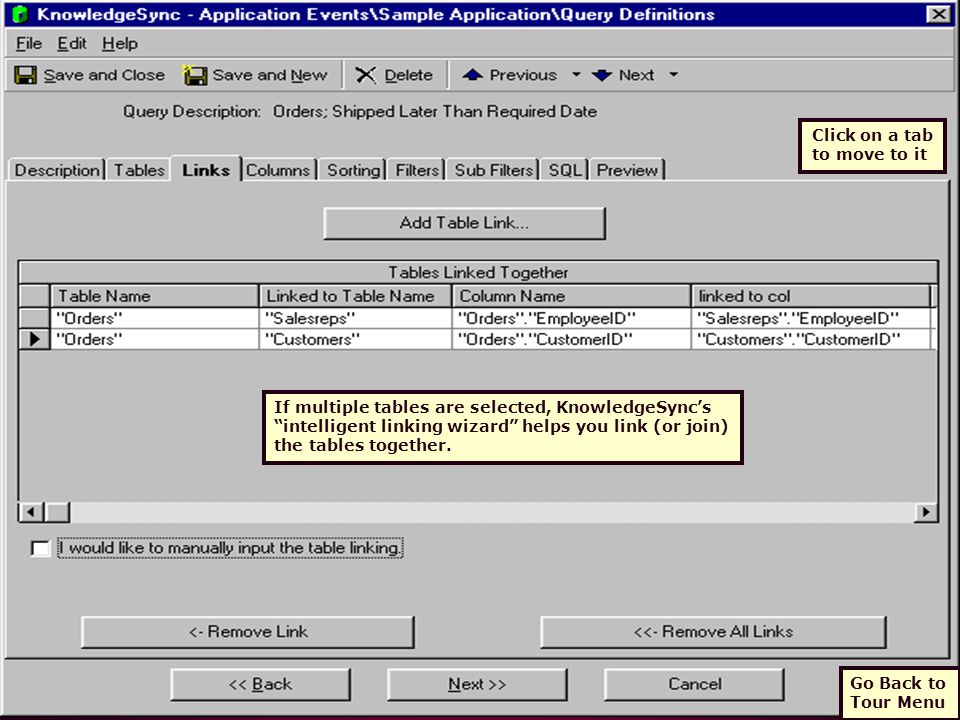Click the linked to col header
This screenshot has height=720, width=960.
[x=811, y=296]
